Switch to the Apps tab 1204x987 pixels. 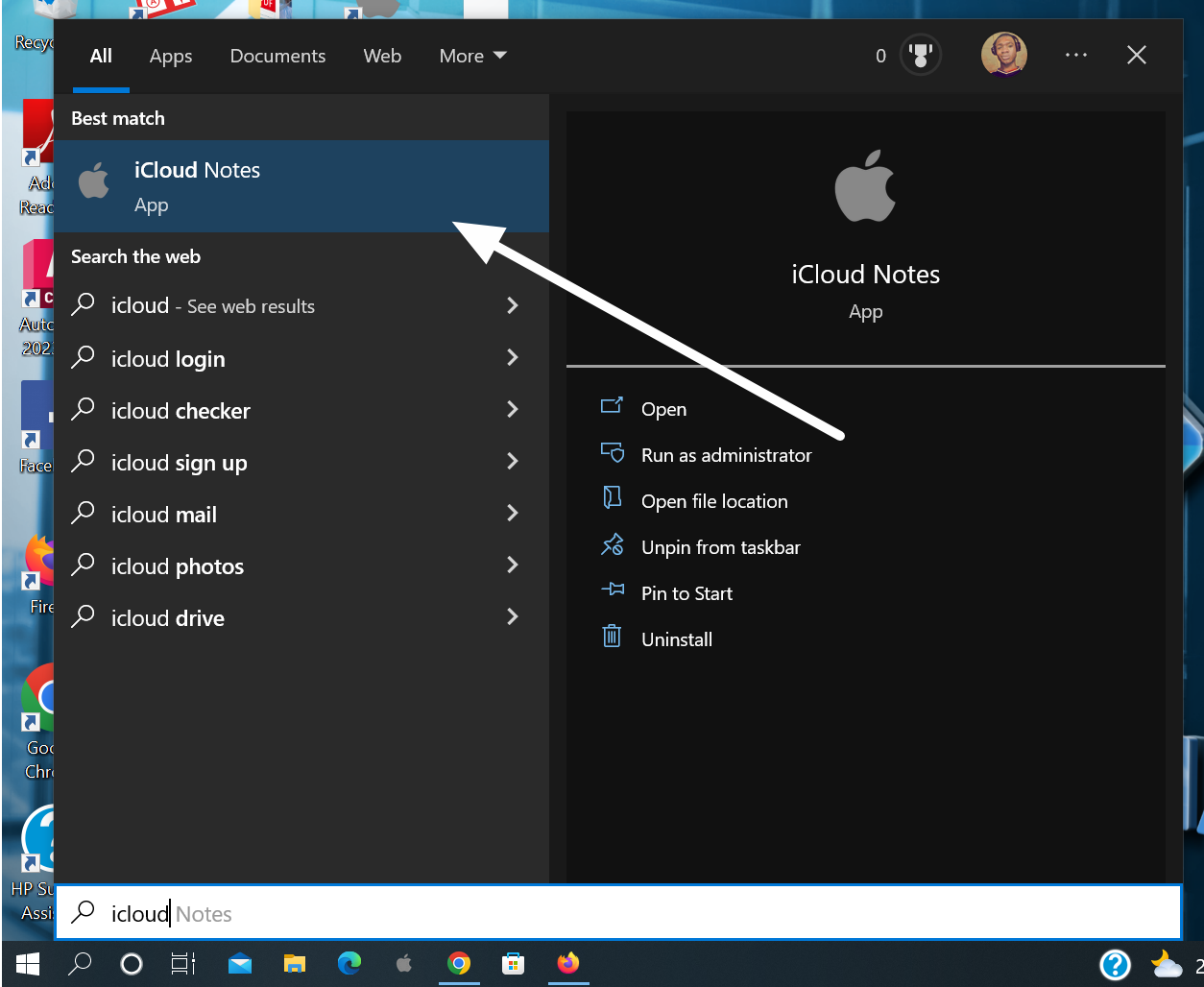pyautogui.click(x=171, y=56)
